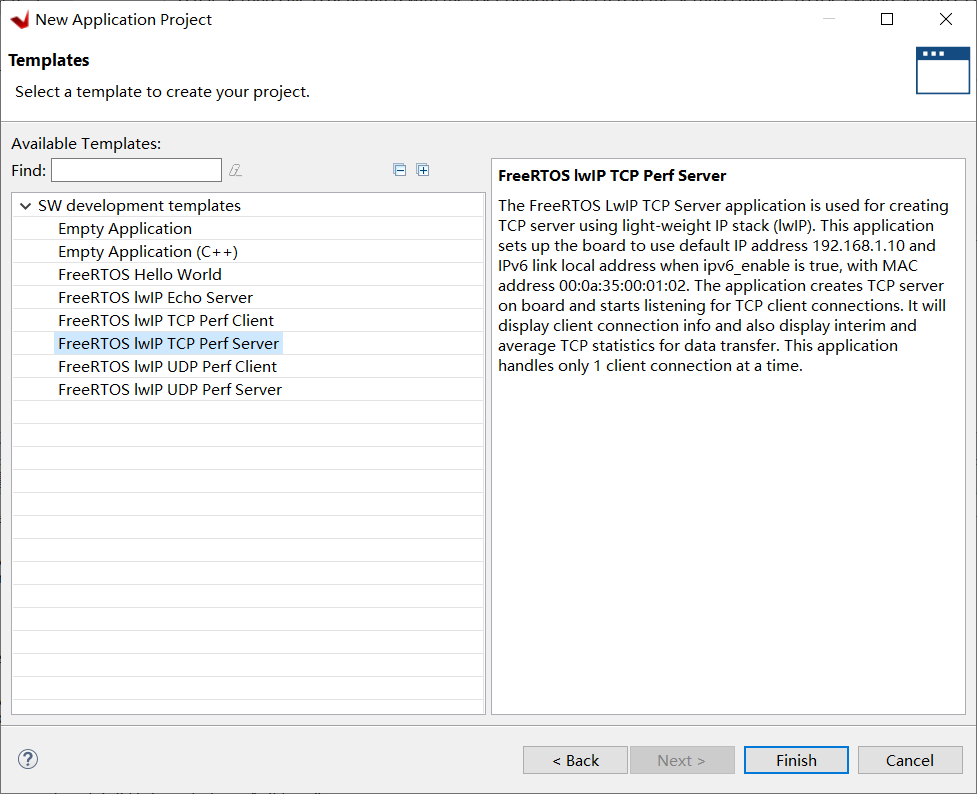The image size is (977, 794).
Task: Choose the FreeRTOS lwIP Echo Server template
Action: (155, 298)
